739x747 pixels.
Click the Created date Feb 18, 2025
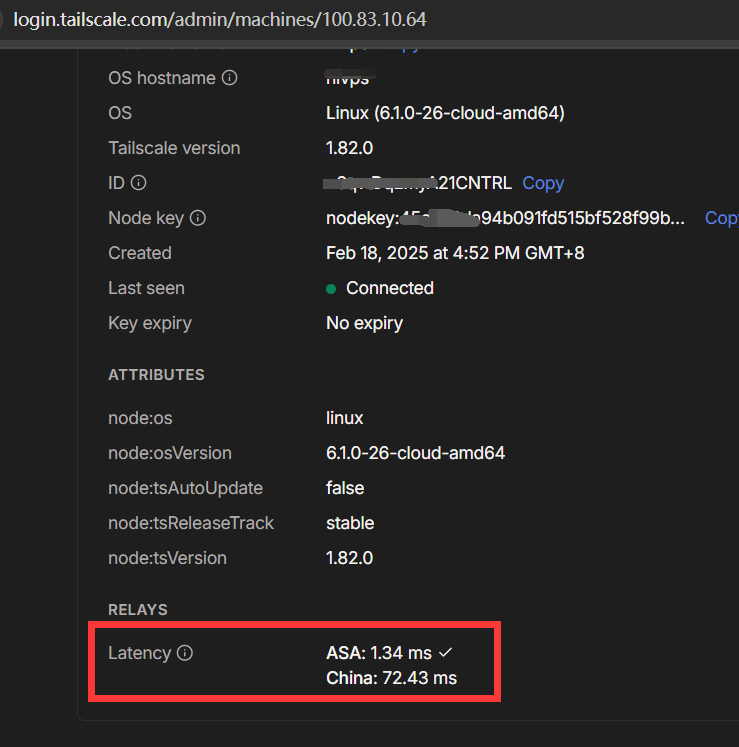[x=455, y=253]
